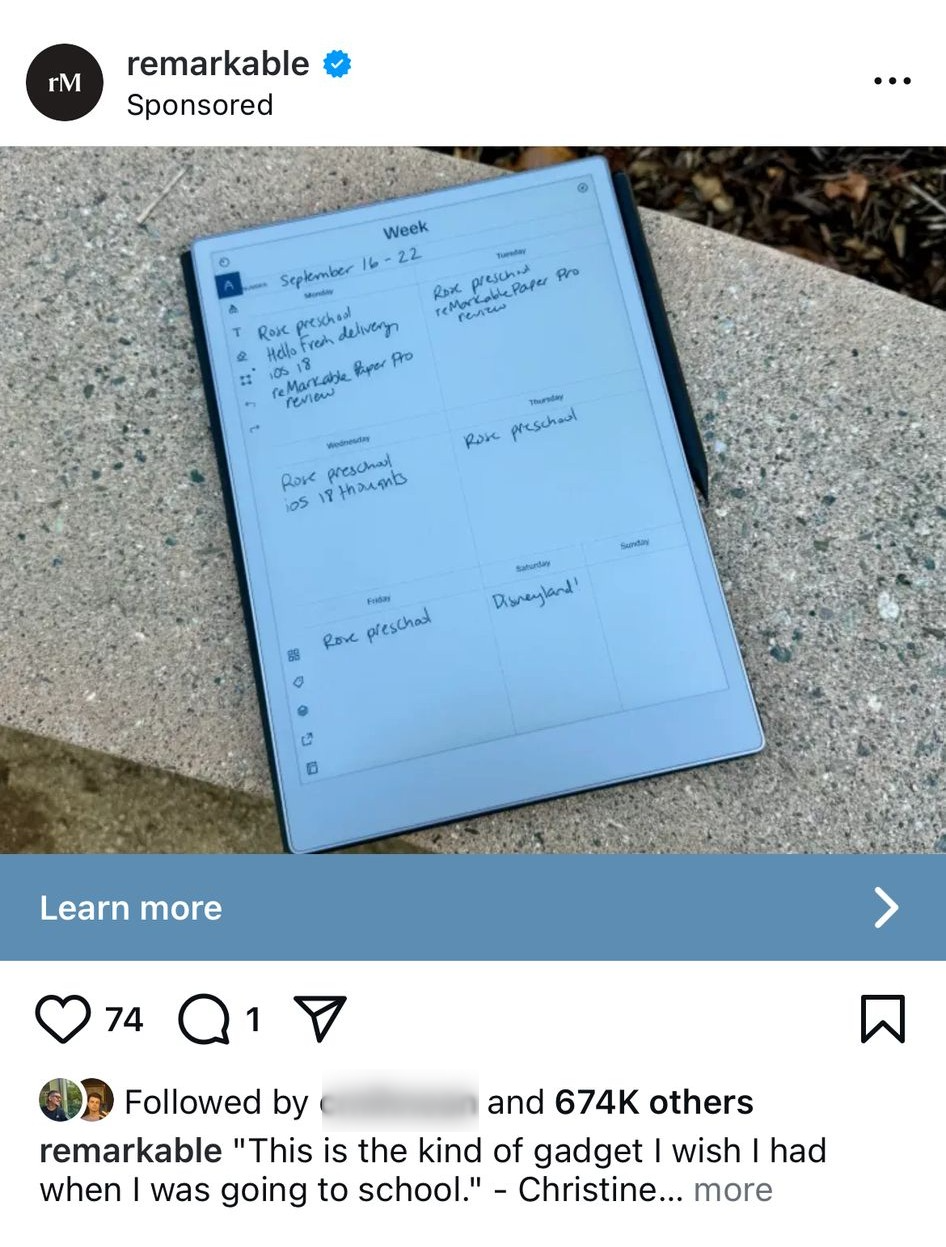View the 74 likes count

124,1020
